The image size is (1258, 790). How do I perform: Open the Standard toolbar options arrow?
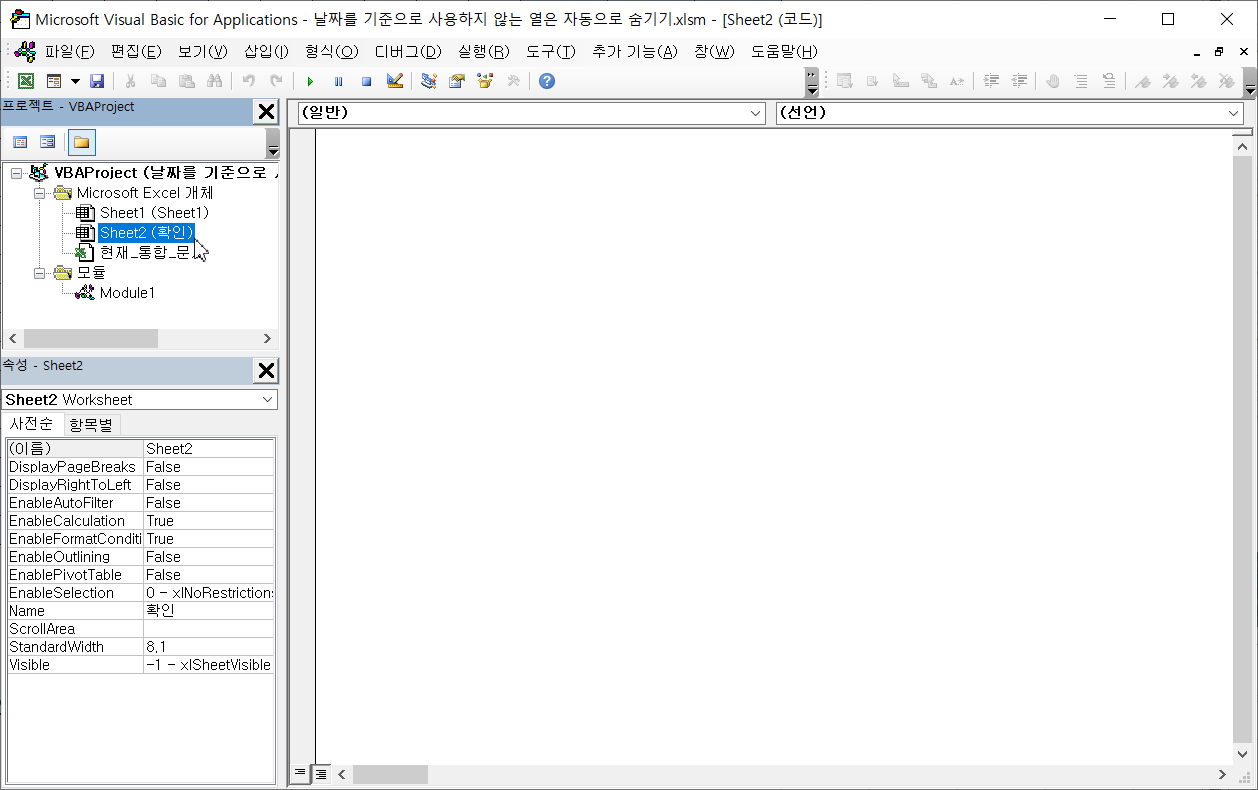(x=811, y=81)
